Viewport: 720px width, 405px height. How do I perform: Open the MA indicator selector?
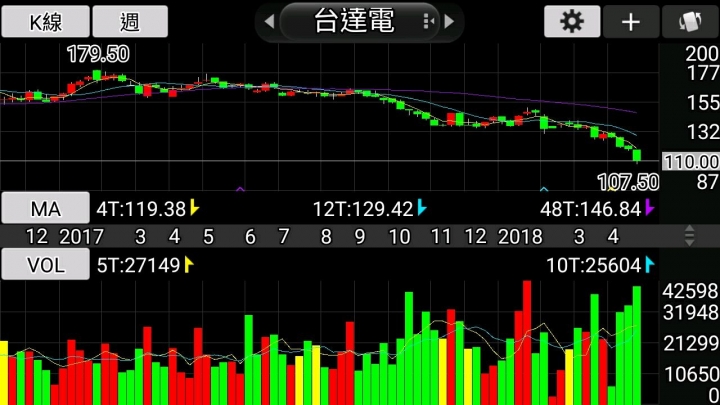[45, 209]
